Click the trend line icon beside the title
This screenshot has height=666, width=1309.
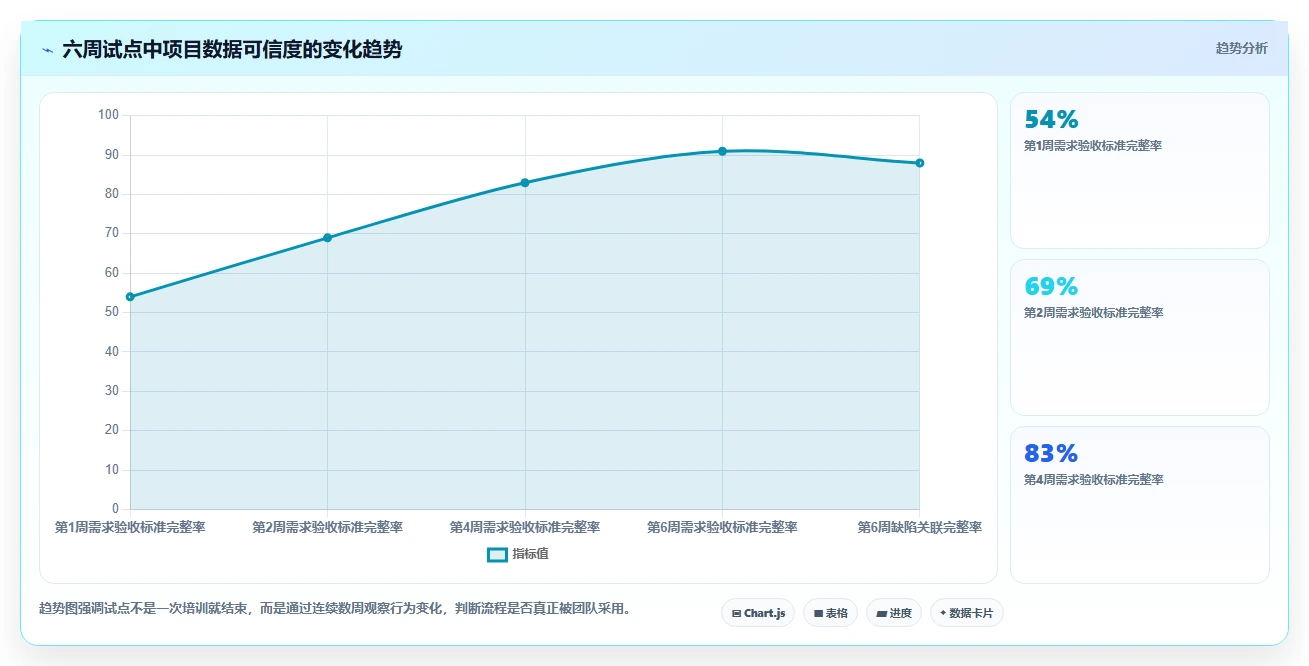pos(47,50)
